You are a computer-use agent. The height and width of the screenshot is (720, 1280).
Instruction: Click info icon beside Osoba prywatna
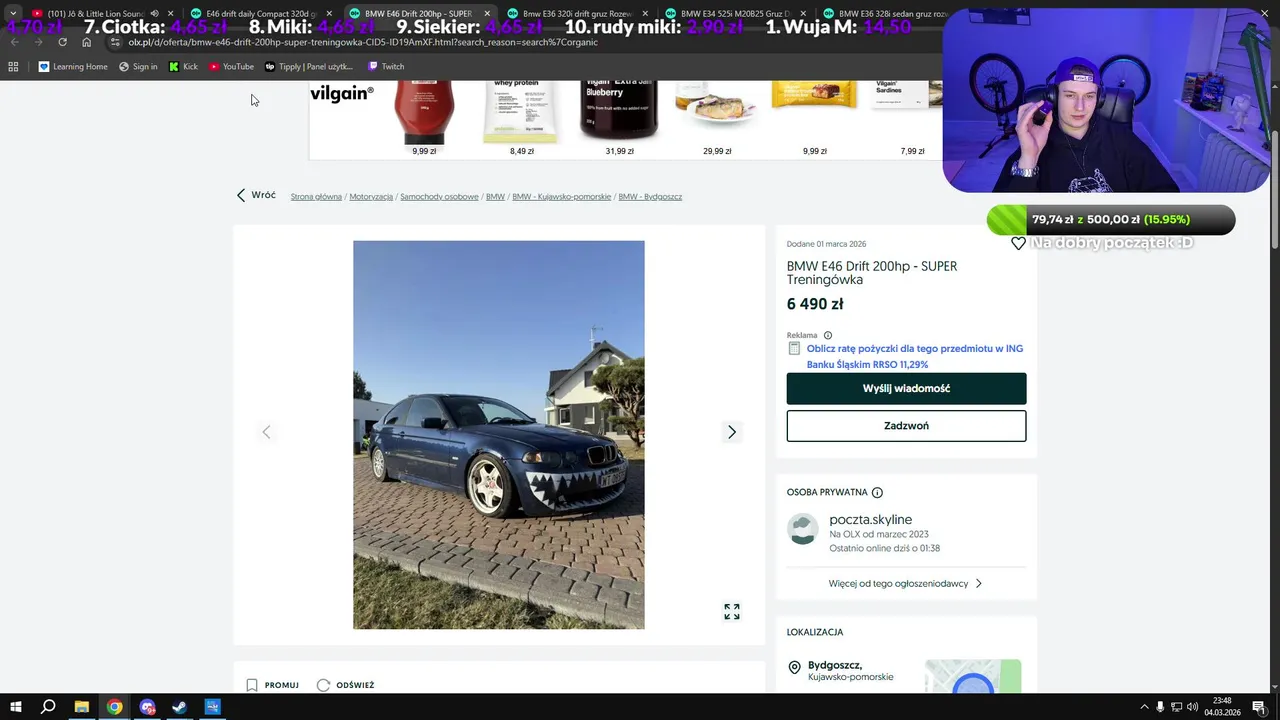[x=877, y=492]
